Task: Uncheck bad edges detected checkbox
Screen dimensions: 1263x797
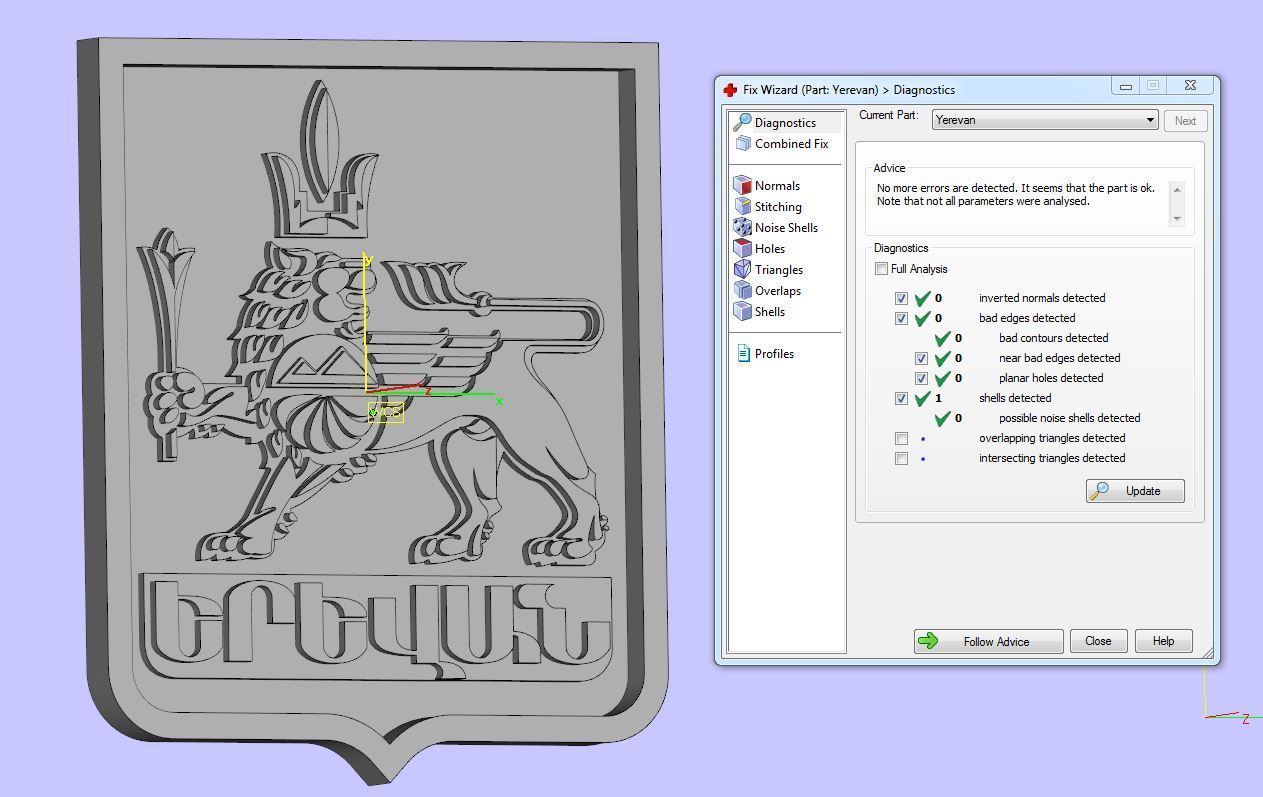Action: [x=901, y=318]
